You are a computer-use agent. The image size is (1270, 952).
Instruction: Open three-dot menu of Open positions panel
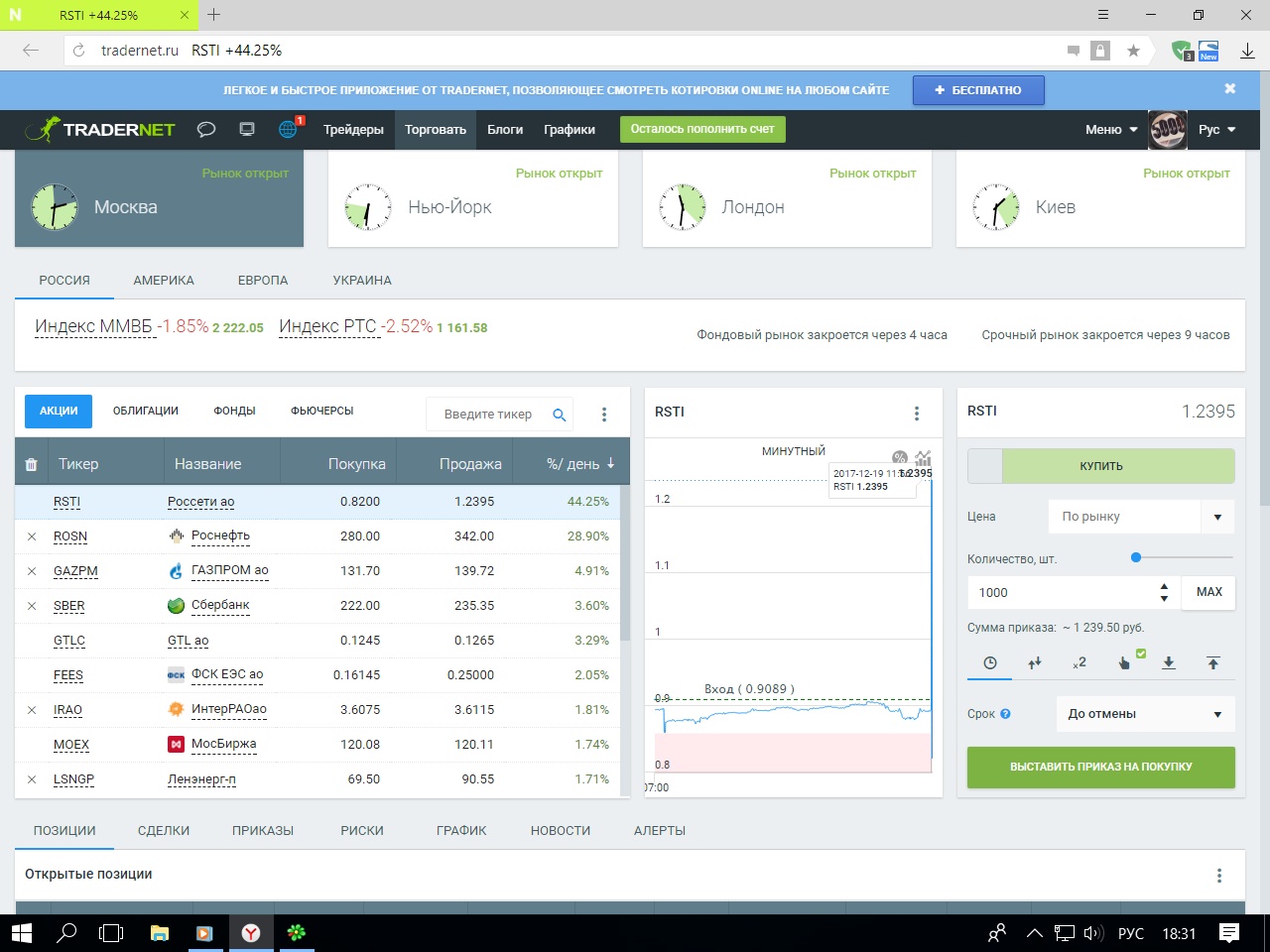tap(1219, 876)
